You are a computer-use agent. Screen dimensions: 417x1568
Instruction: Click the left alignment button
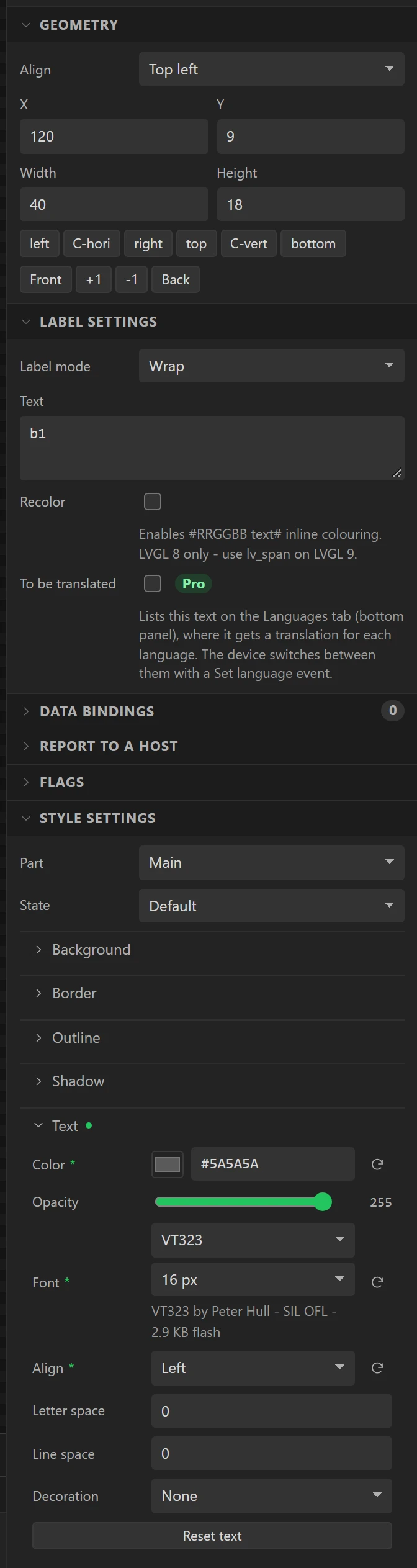pos(39,243)
